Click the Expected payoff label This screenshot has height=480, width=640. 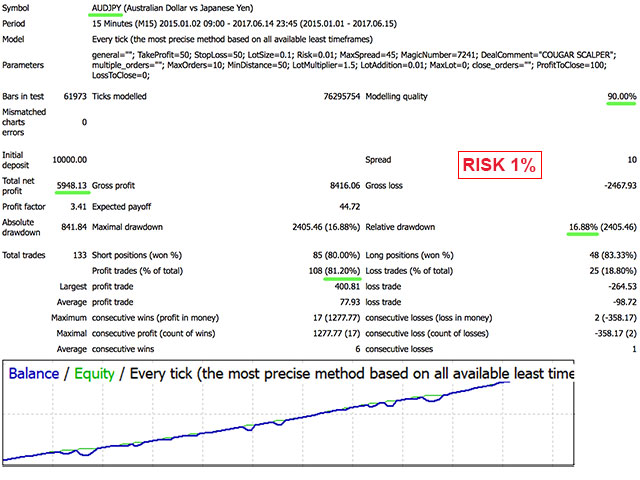tap(122, 207)
